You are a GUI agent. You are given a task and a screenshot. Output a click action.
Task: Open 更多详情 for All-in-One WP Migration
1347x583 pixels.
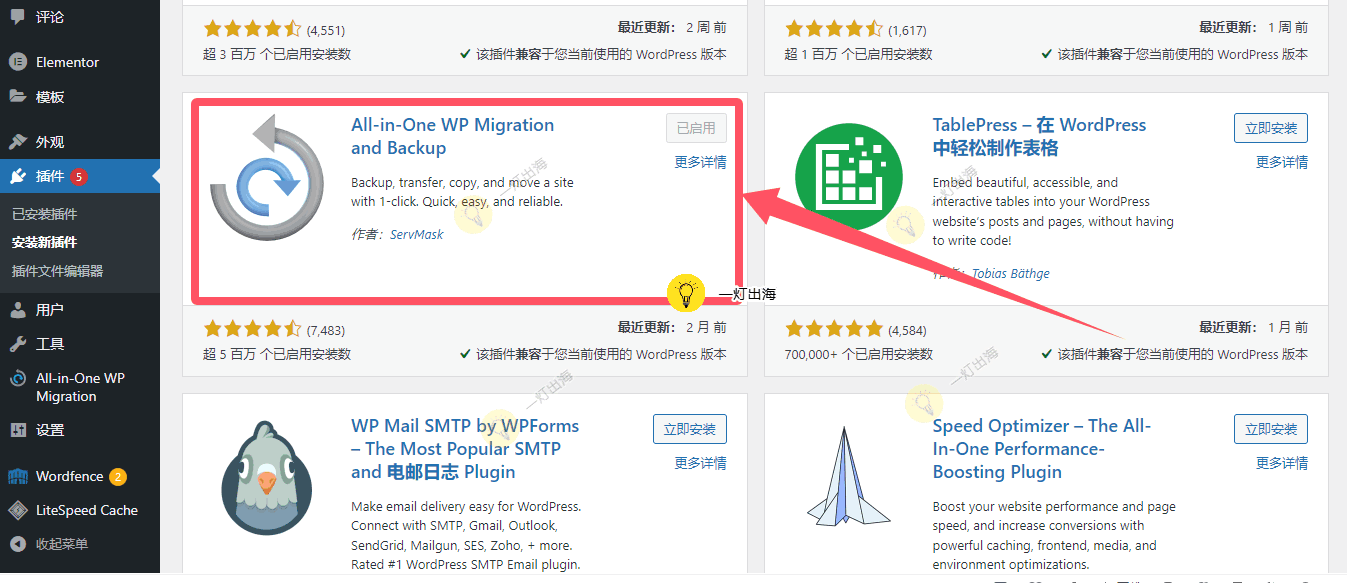(x=700, y=162)
